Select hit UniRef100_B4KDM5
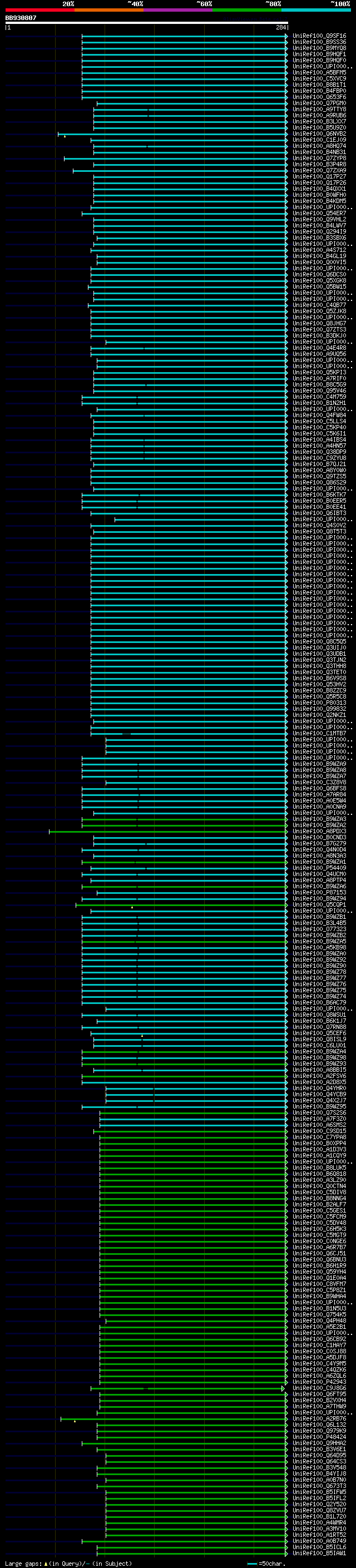The image size is (356, 1568). 319,201
